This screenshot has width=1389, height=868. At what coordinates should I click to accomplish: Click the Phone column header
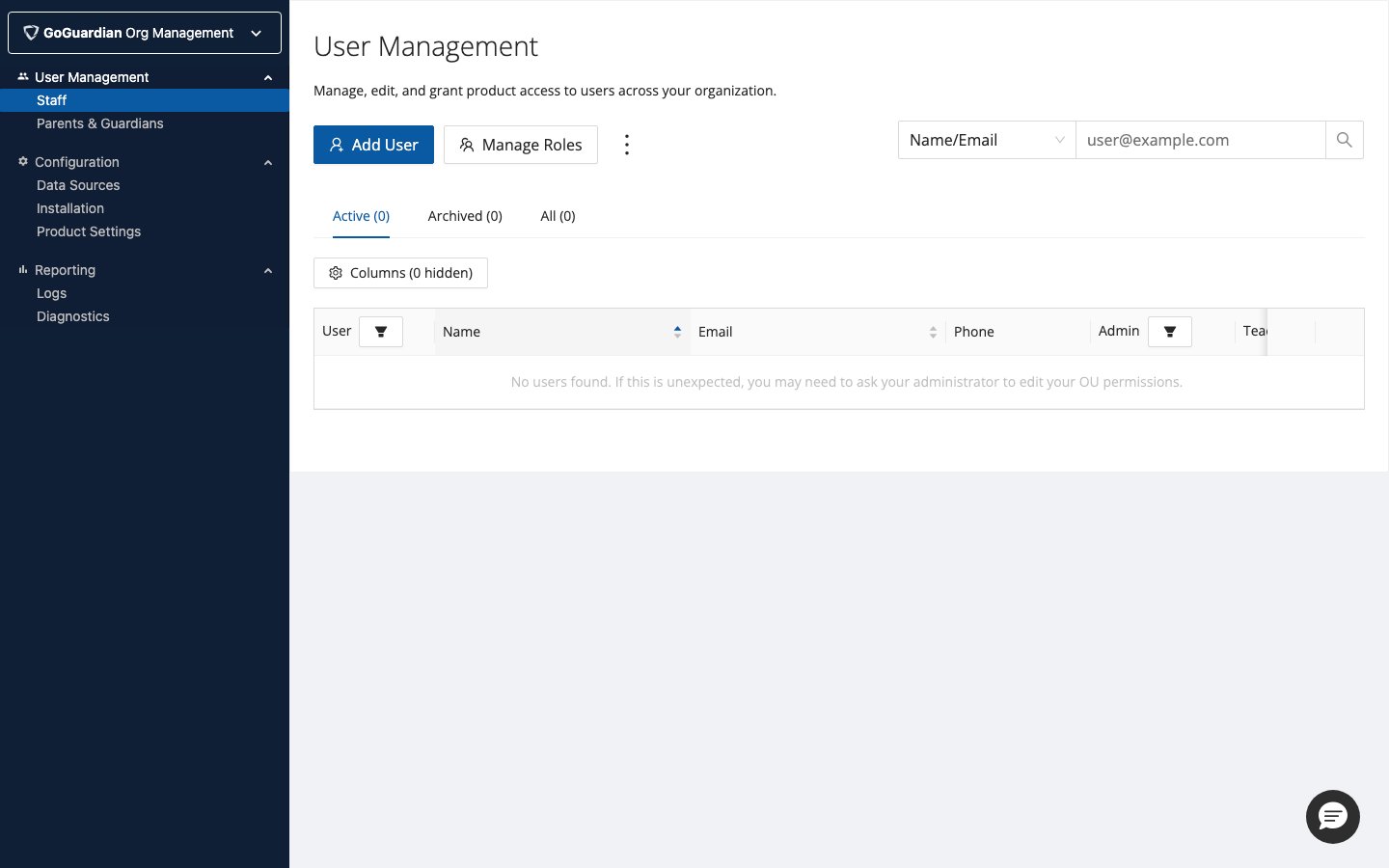(x=973, y=332)
